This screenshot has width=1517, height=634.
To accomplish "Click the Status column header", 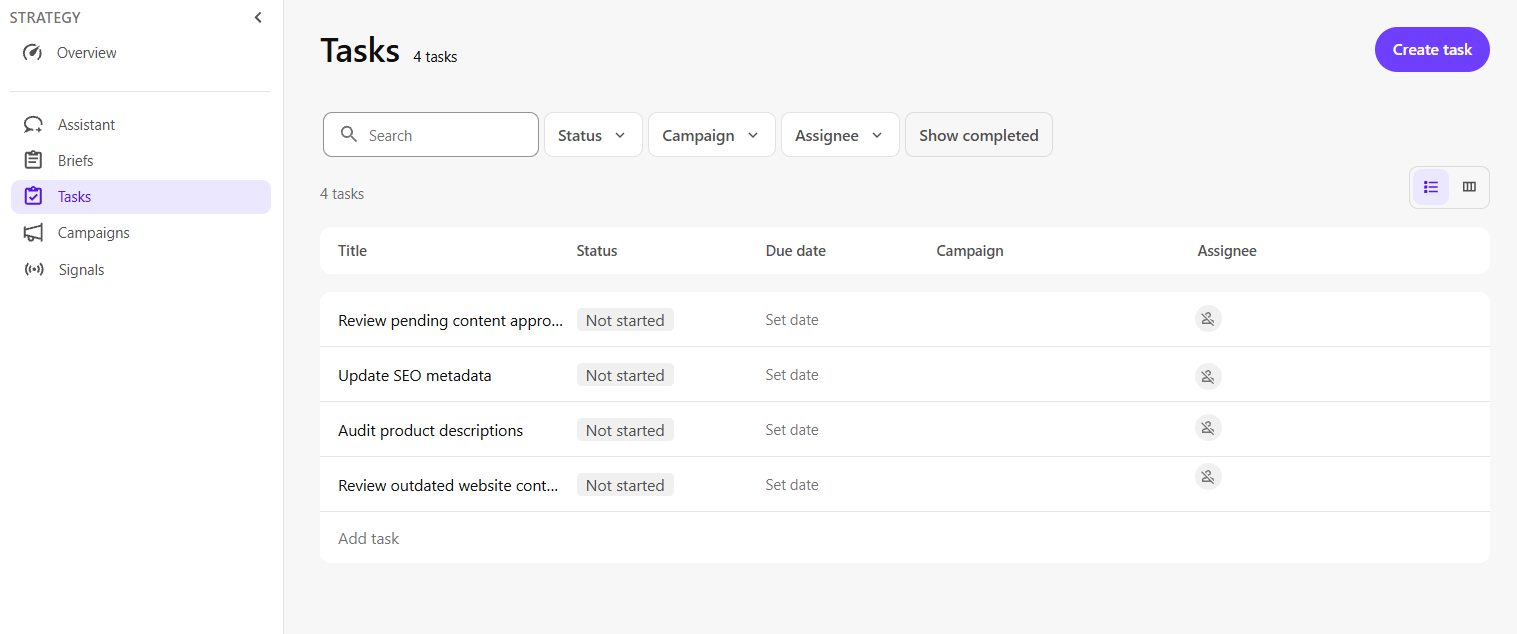I will [597, 251].
